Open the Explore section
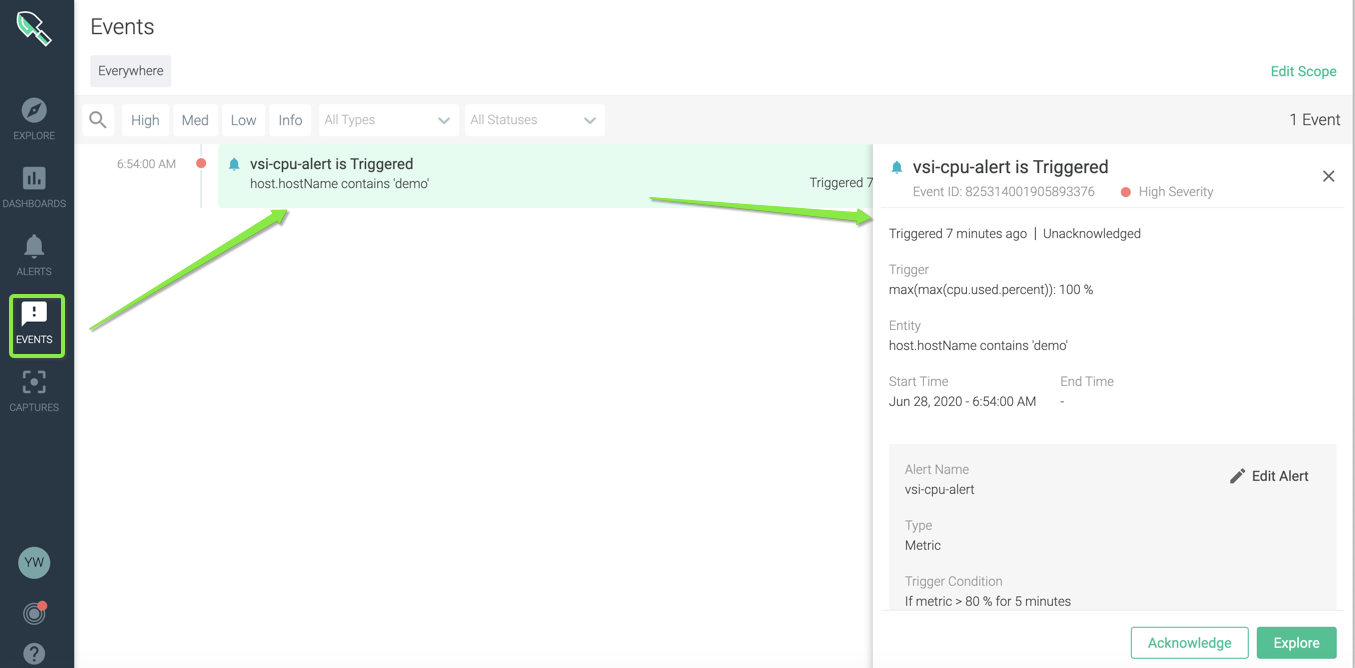1355x668 pixels. pos(34,119)
